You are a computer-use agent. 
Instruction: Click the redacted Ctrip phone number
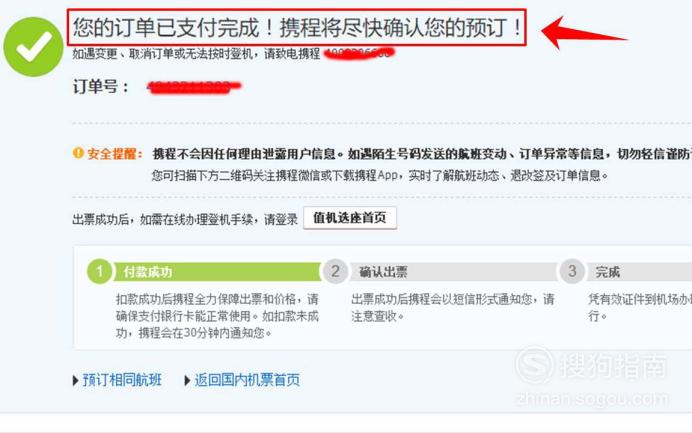(359, 53)
